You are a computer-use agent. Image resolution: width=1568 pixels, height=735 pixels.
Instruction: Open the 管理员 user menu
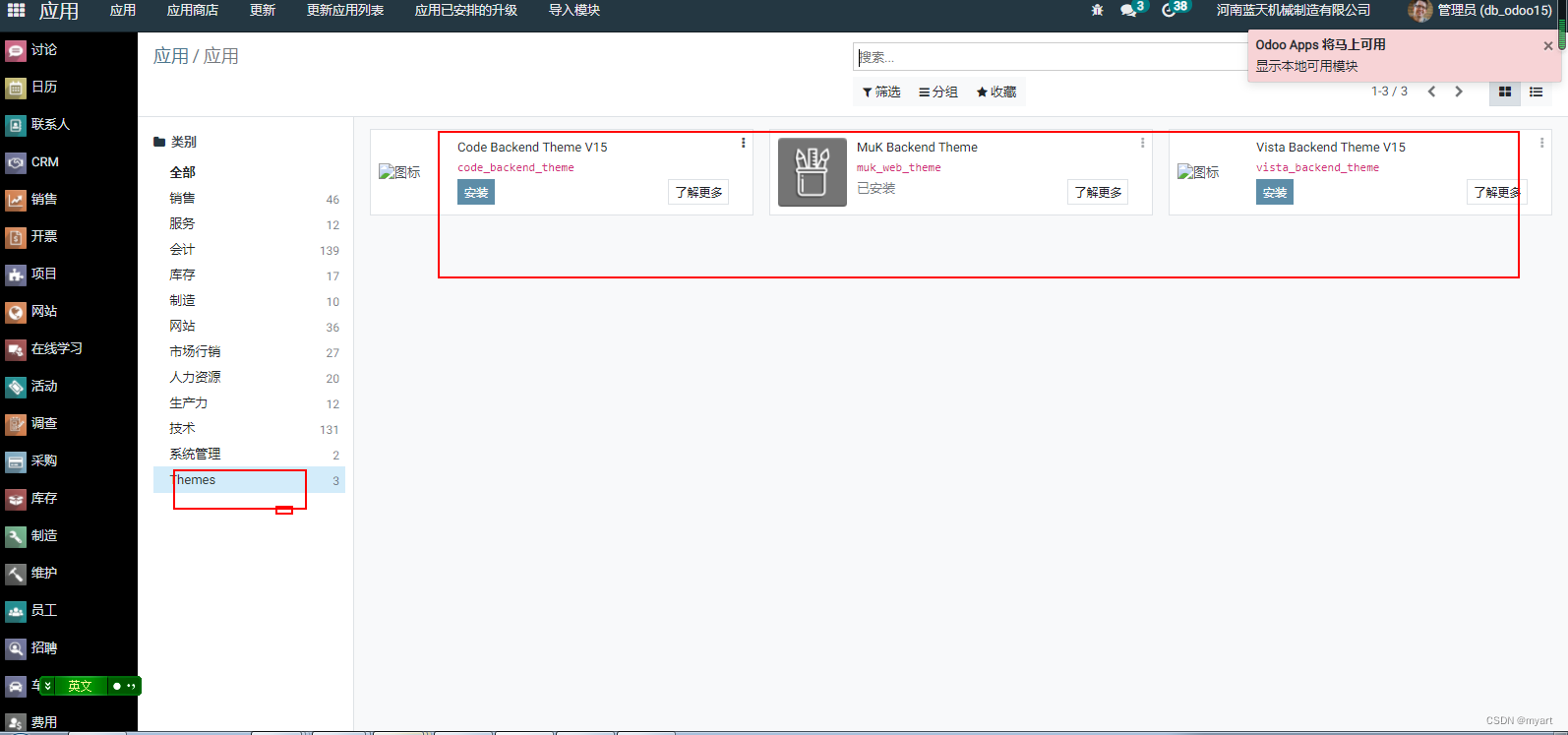1480,10
